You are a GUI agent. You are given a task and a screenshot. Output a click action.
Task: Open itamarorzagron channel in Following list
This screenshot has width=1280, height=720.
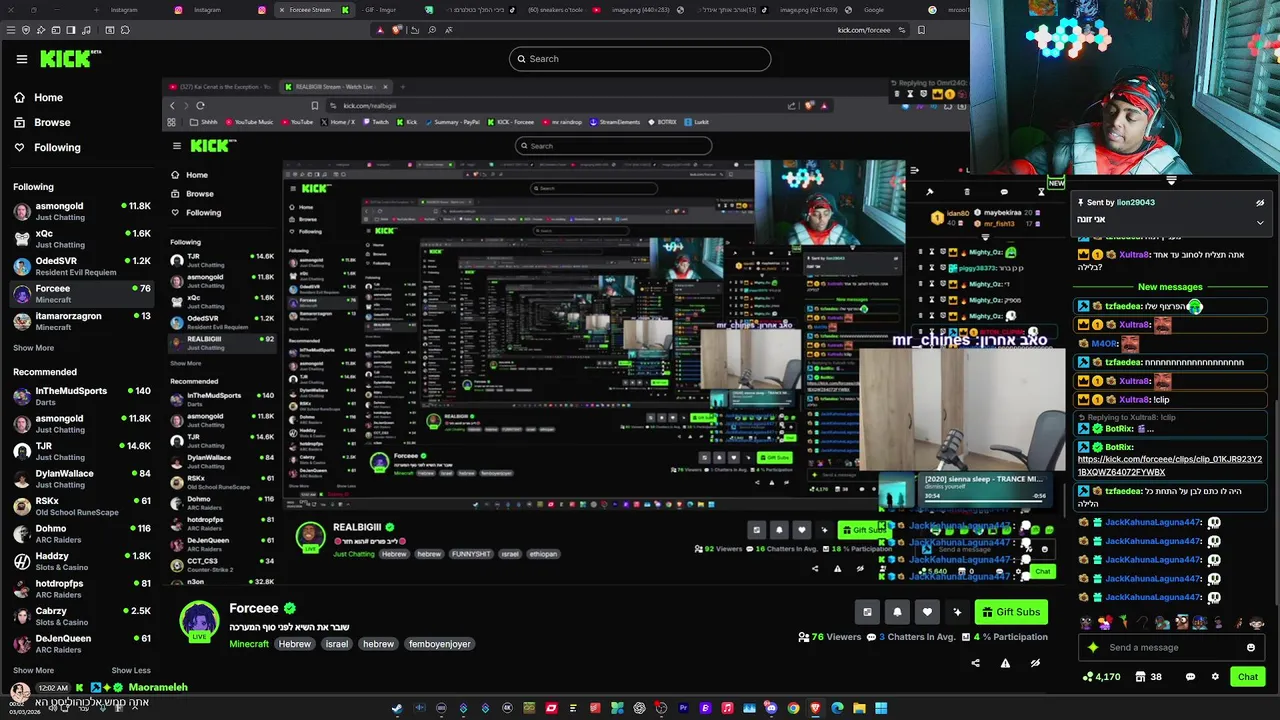coord(80,321)
